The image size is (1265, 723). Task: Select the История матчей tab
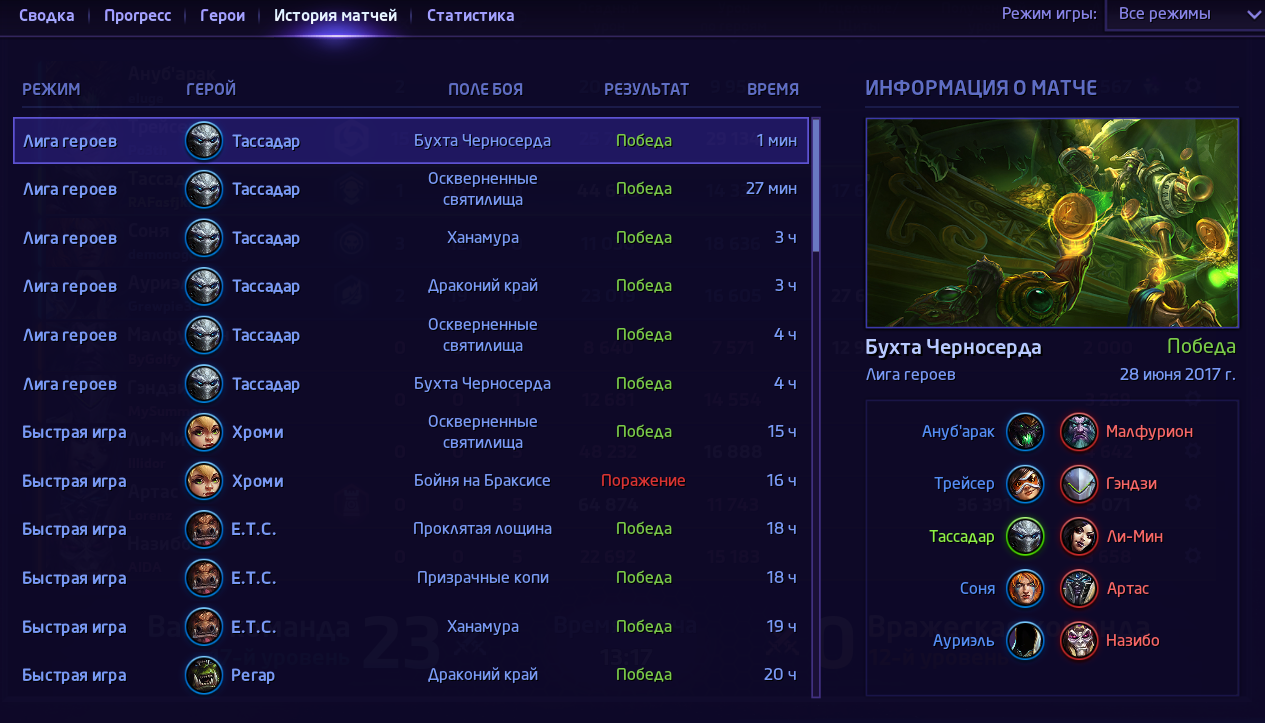[x=335, y=15]
